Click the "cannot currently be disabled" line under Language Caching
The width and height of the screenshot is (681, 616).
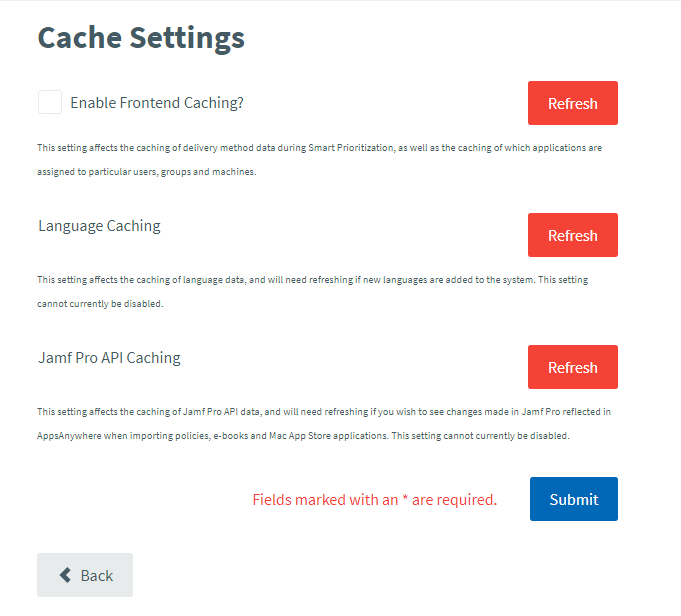tap(100, 304)
